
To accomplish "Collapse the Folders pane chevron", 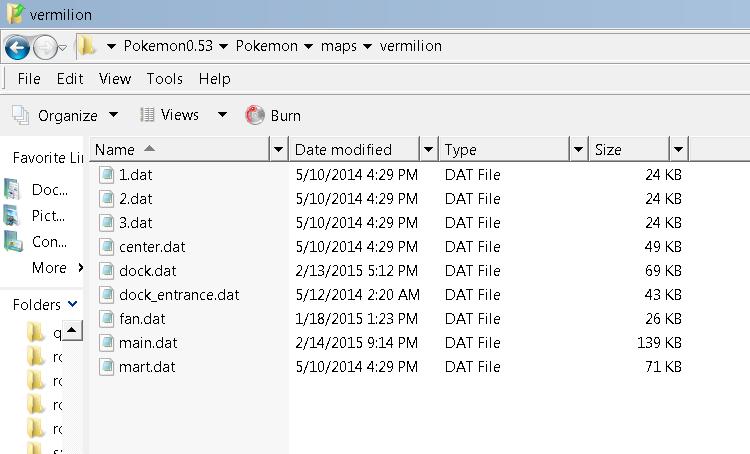I will (x=73, y=305).
